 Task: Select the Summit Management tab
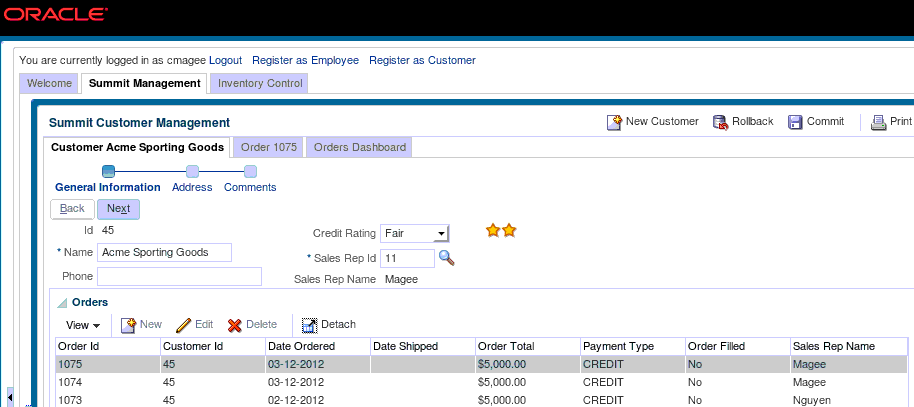click(x=145, y=83)
